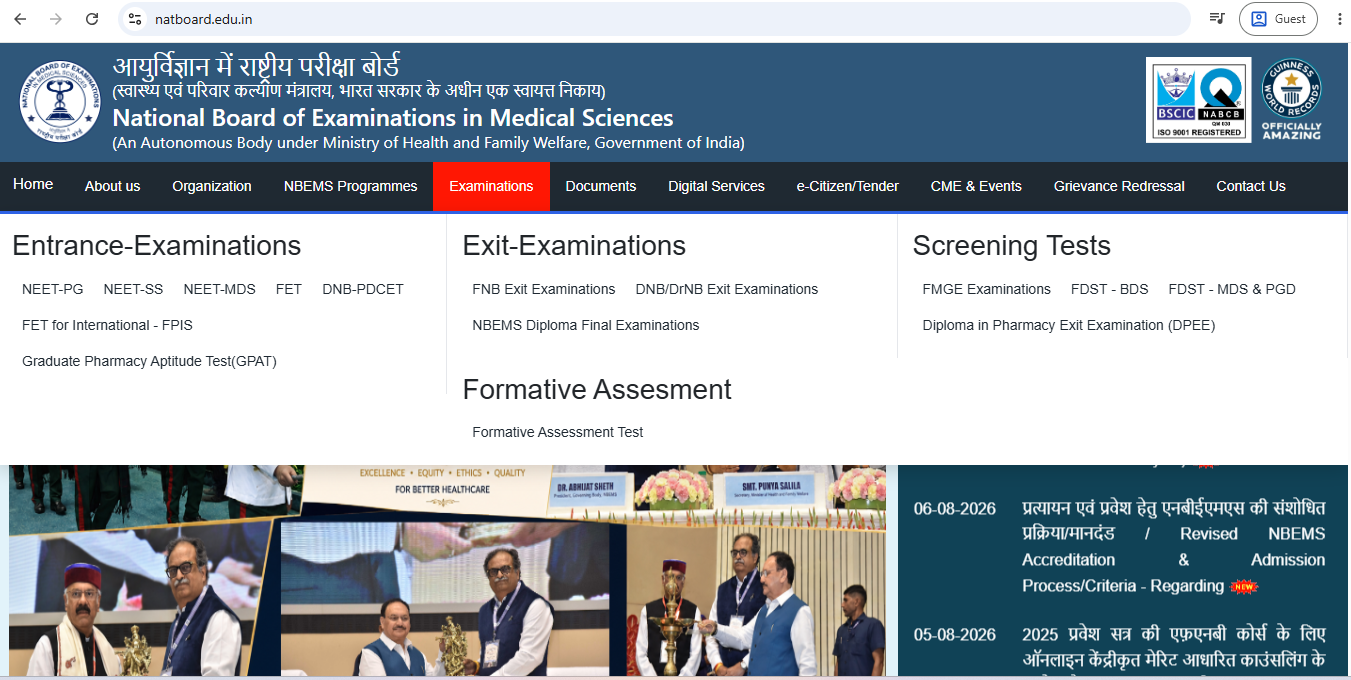The image size is (1351, 680).
Task: Open the NEET-MDS link
Action: [x=220, y=289]
